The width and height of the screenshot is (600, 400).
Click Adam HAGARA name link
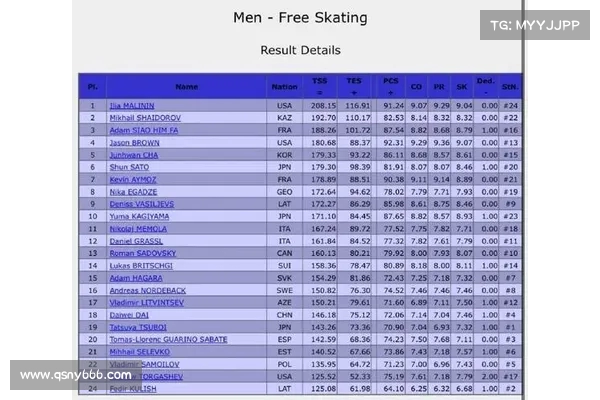click(136, 278)
